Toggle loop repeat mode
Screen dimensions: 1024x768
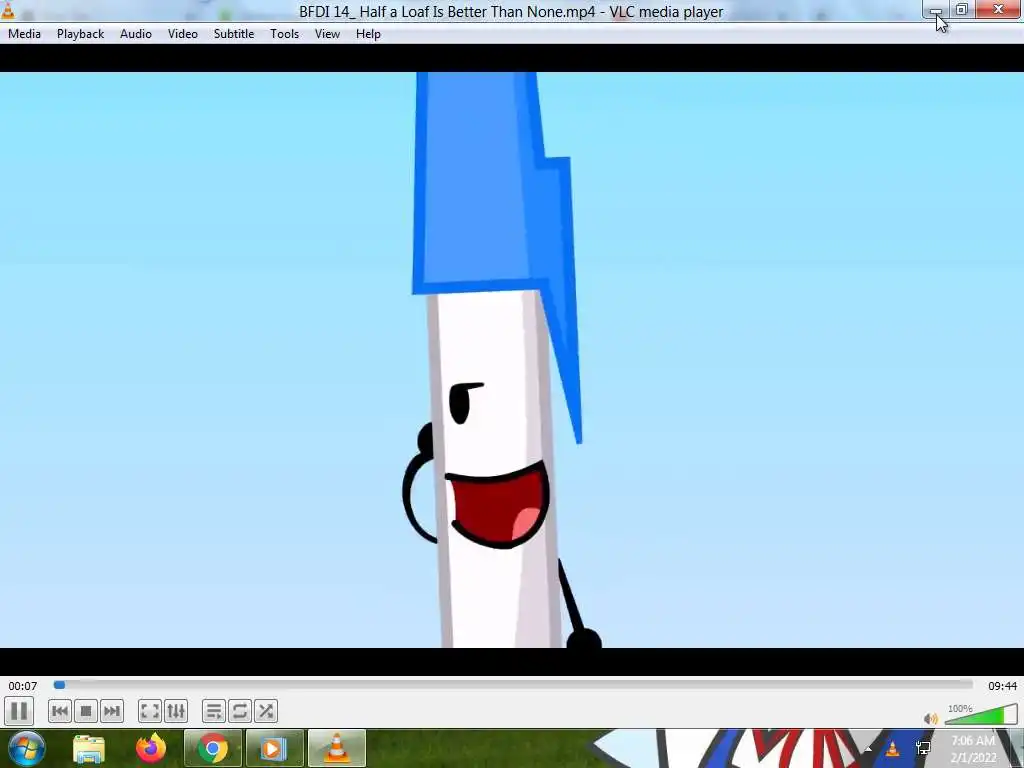click(x=240, y=711)
